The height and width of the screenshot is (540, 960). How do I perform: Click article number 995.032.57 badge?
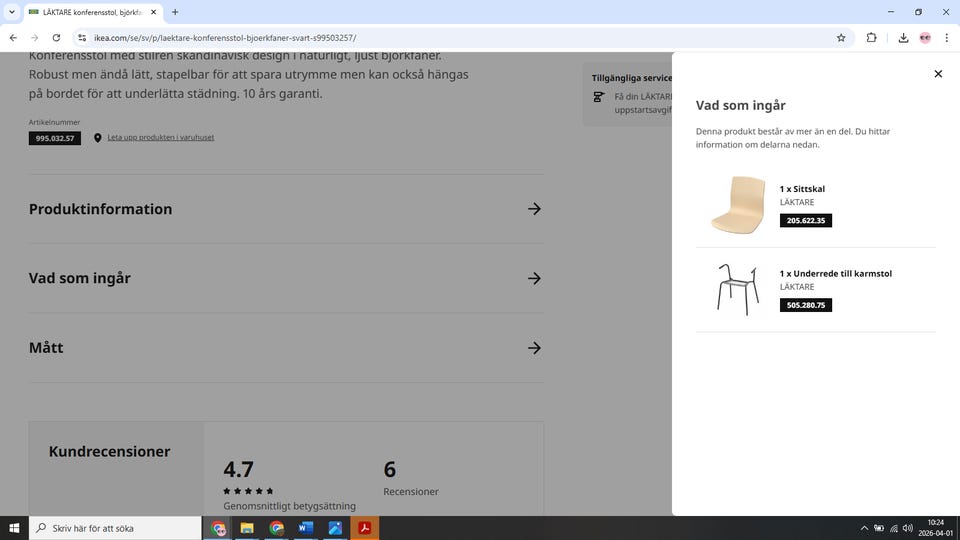[54, 138]
